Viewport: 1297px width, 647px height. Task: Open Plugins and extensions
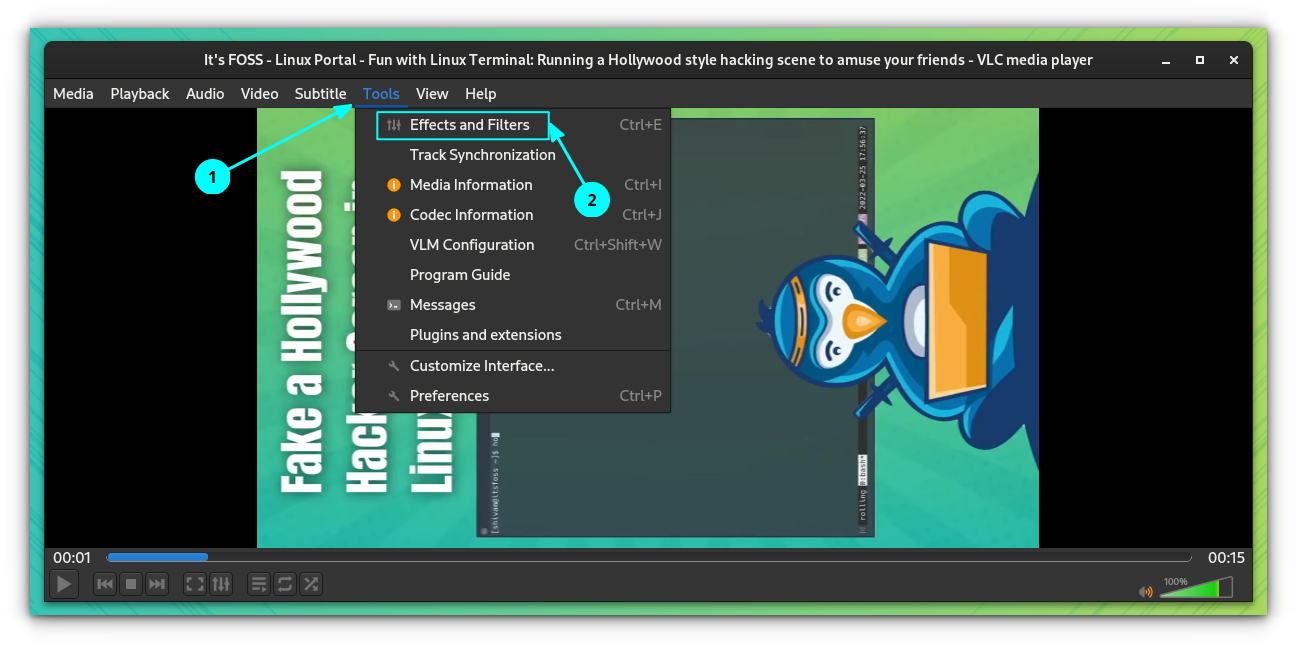coord(485,334)
